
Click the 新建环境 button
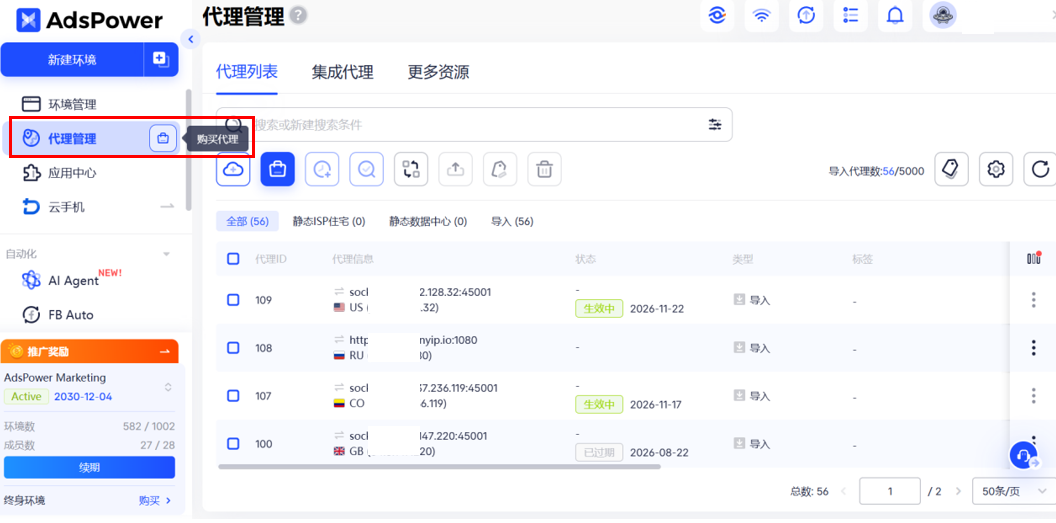pyautogui.click(x=72, y=59)
